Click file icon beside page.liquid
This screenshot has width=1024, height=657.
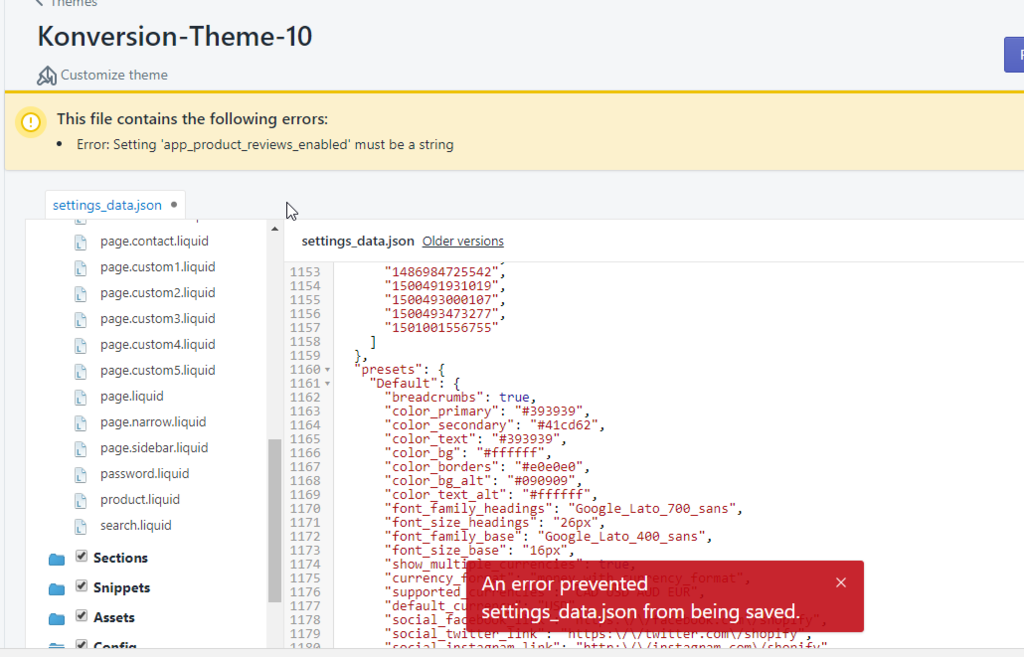click(80, 398)
